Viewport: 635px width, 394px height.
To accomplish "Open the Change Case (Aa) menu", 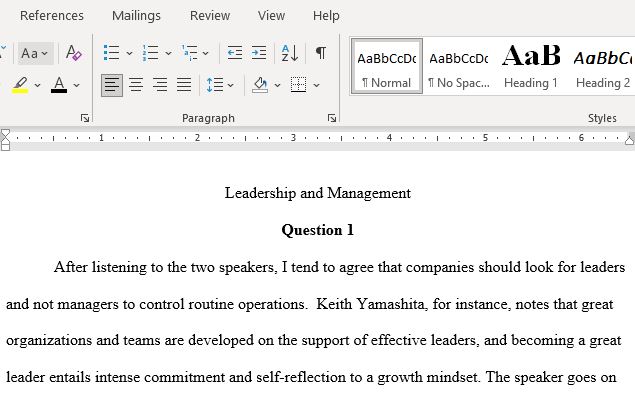I will [x=35, y=53].
